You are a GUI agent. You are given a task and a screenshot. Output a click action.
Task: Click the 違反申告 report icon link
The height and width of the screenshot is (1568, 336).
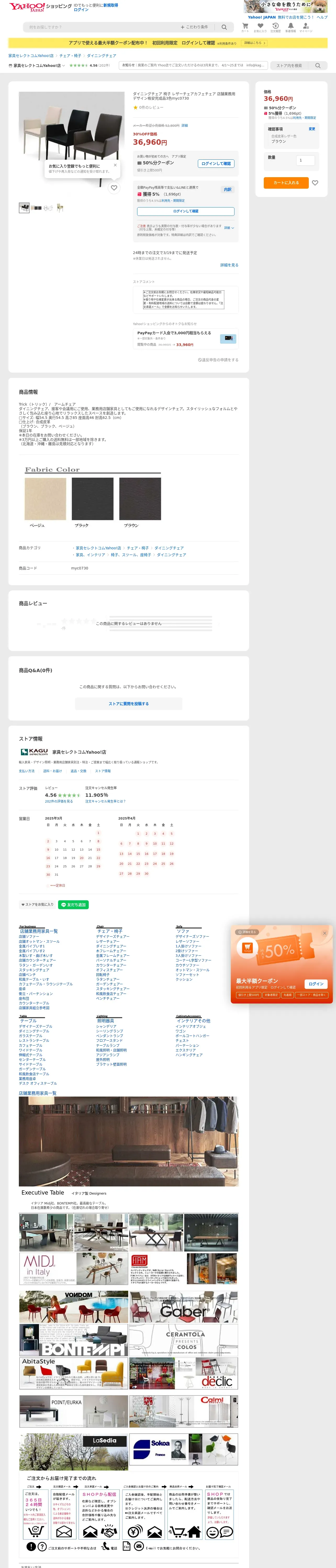tap(218, 360)
